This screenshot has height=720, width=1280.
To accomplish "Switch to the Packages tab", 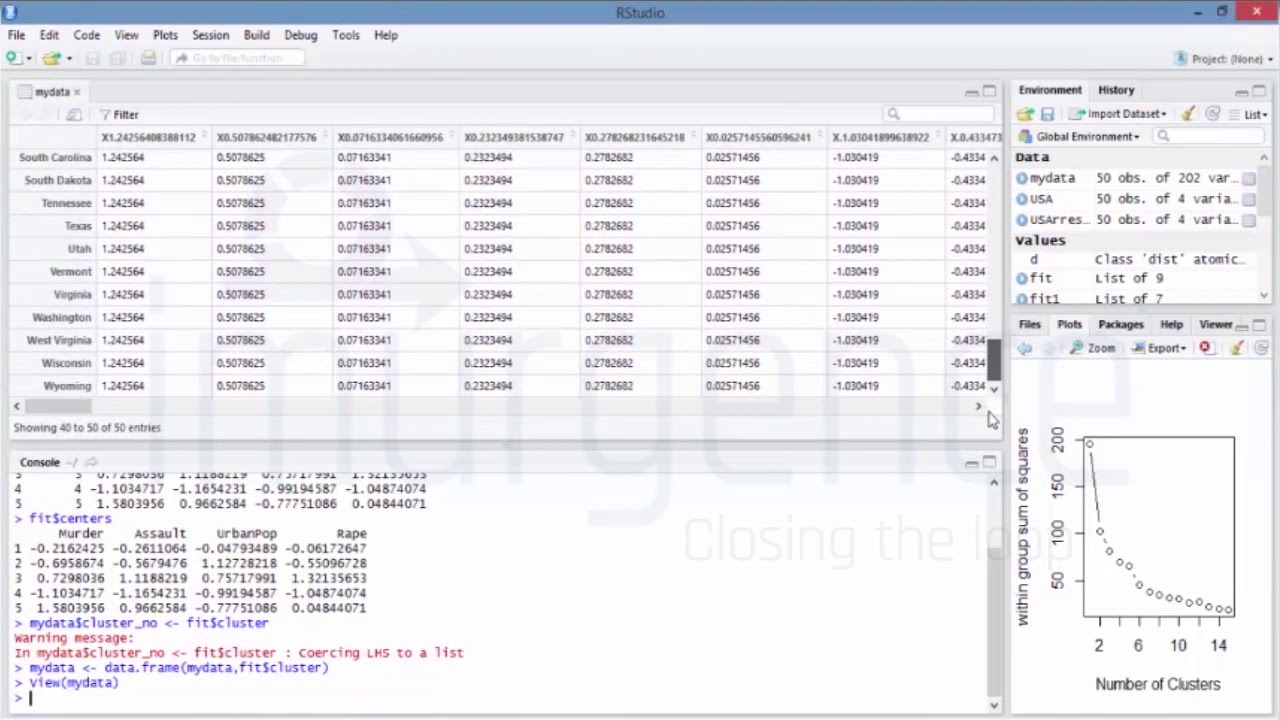I will (1121, 324).
